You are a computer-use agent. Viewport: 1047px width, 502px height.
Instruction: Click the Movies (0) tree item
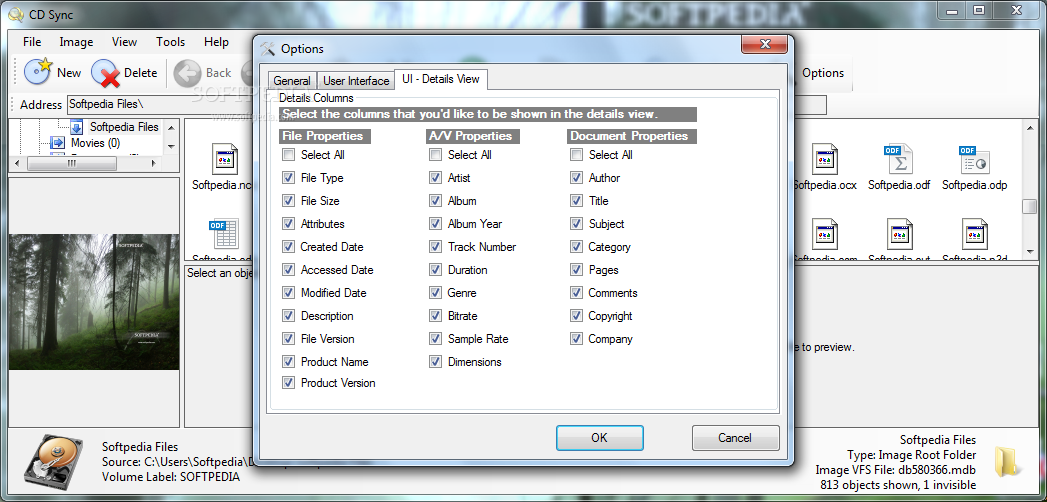(x=95, y=143)
